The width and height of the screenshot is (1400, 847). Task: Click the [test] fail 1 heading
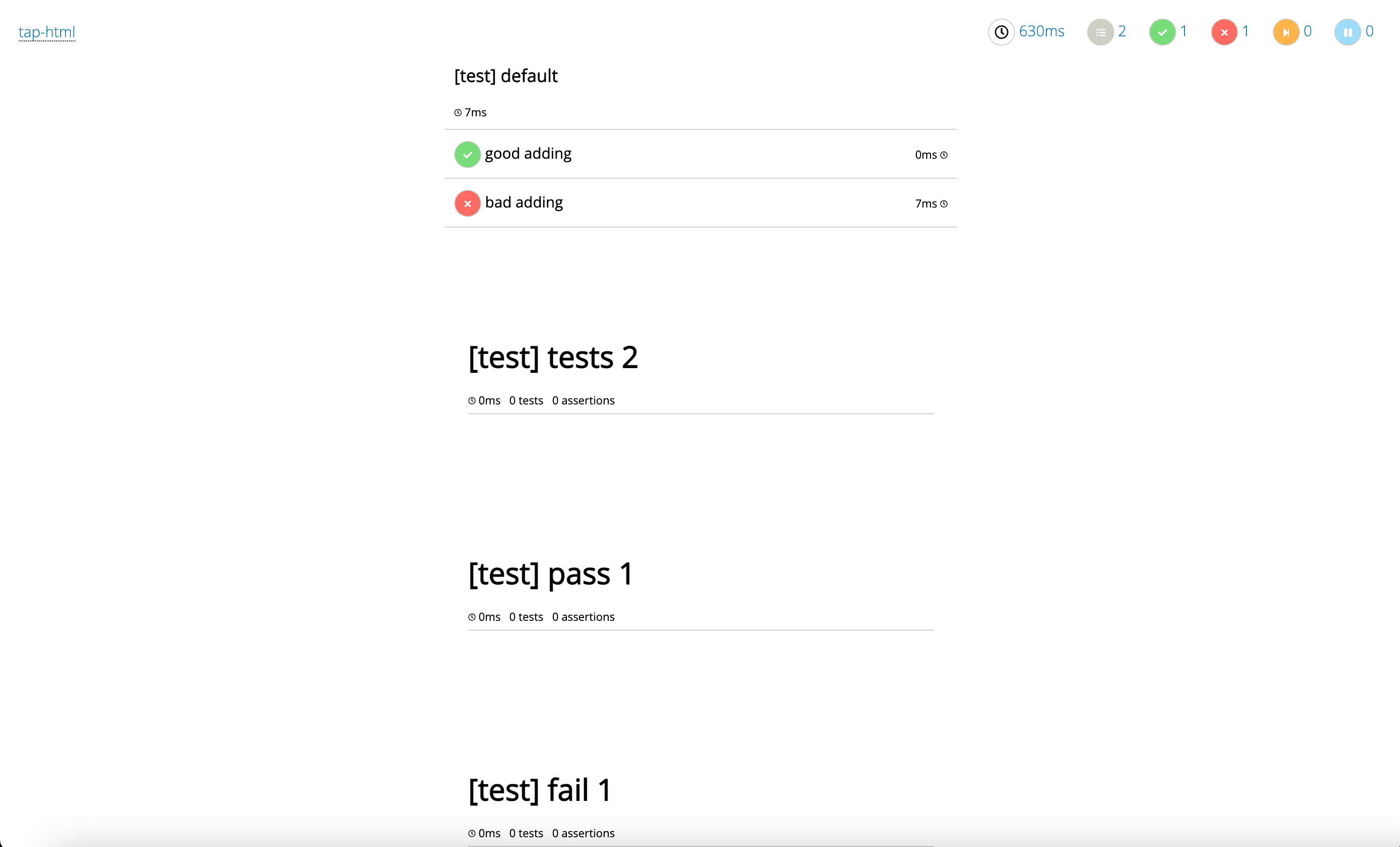[x=539, y=790]
